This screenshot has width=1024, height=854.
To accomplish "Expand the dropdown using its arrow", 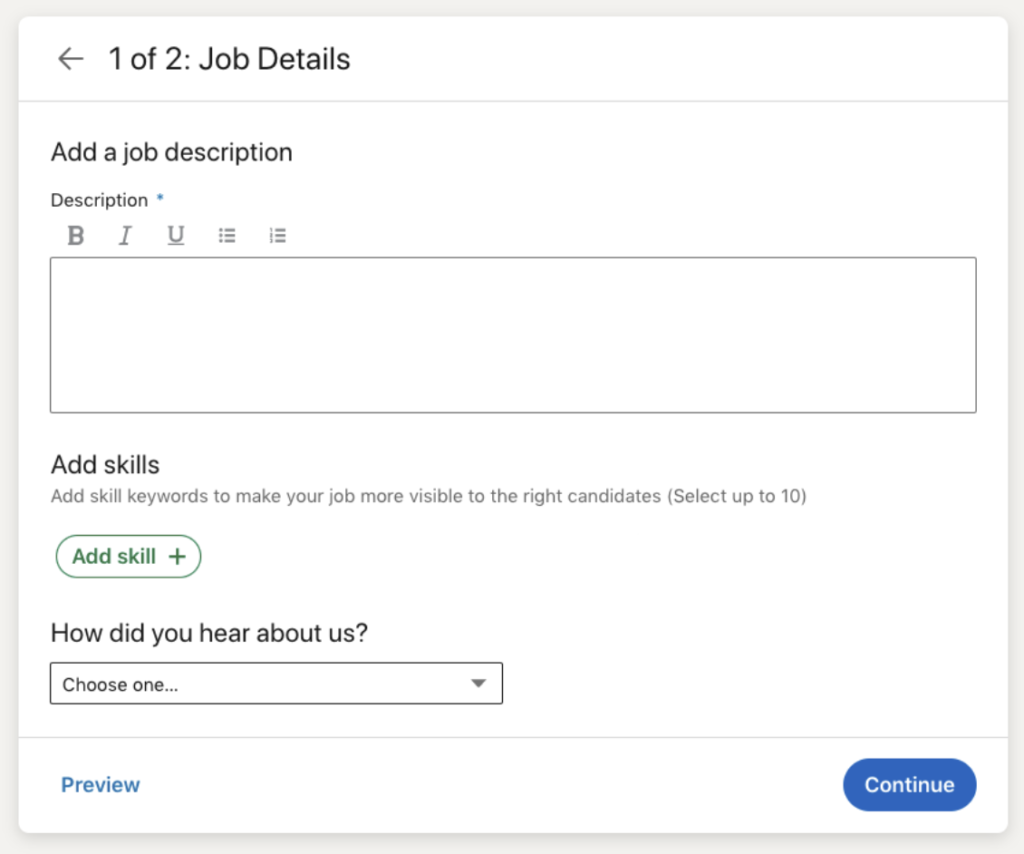I will coord(478,684).
